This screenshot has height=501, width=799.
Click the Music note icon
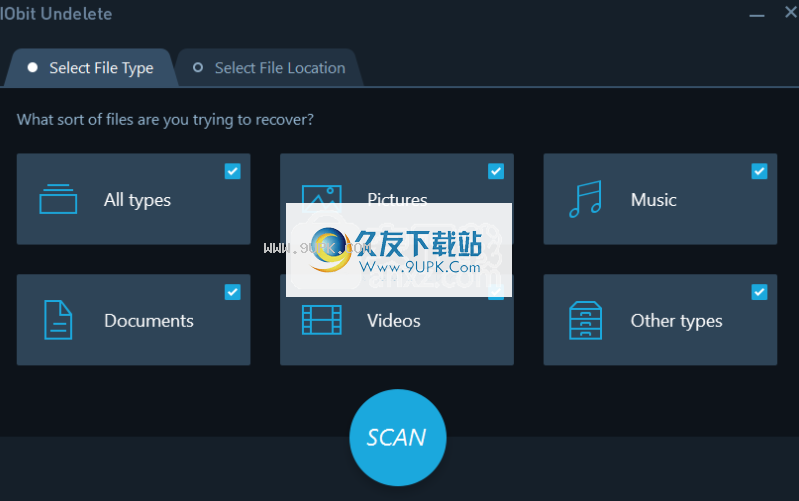(585, 199)
